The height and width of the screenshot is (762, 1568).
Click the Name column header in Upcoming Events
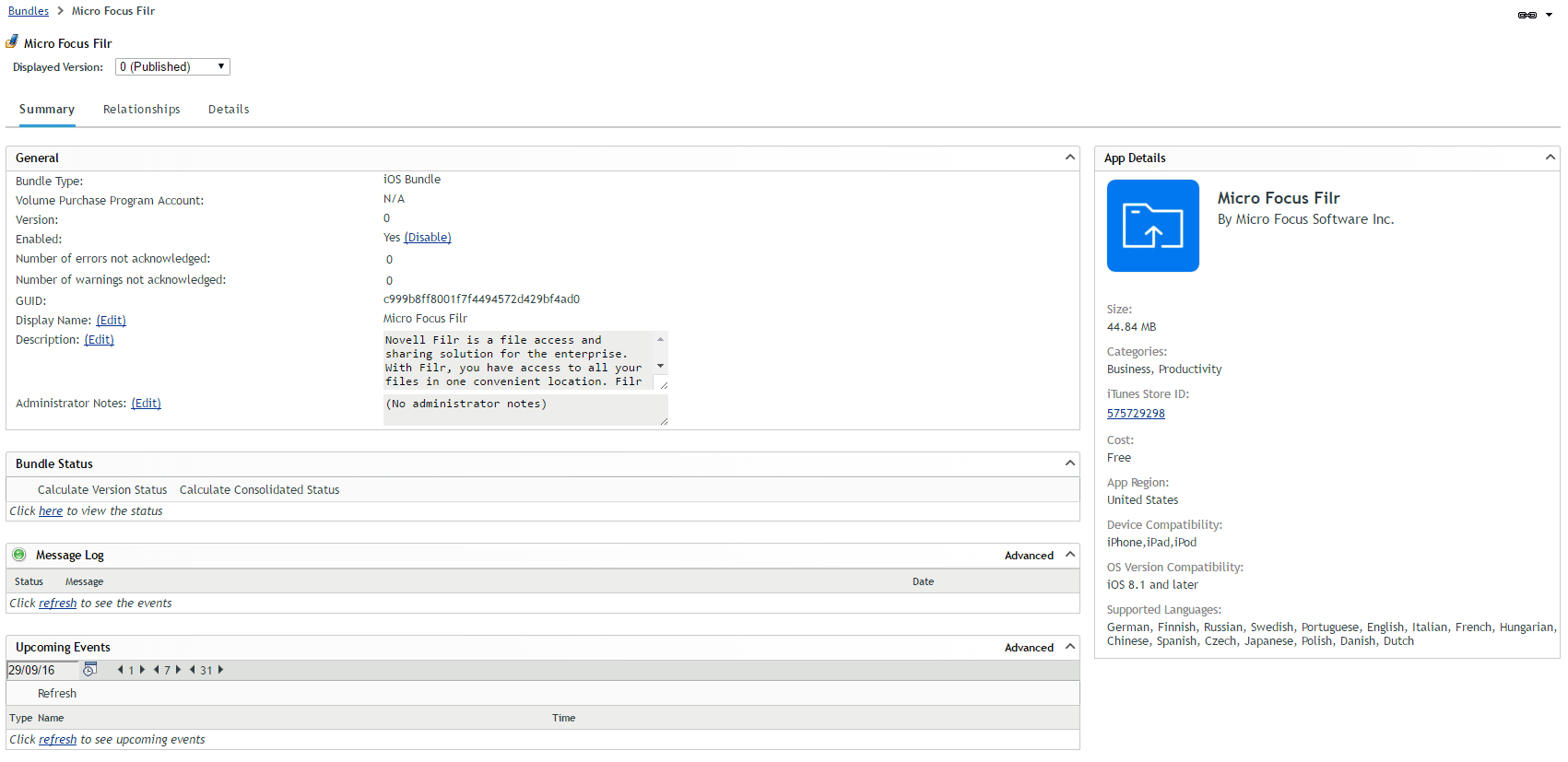point(51,718)
